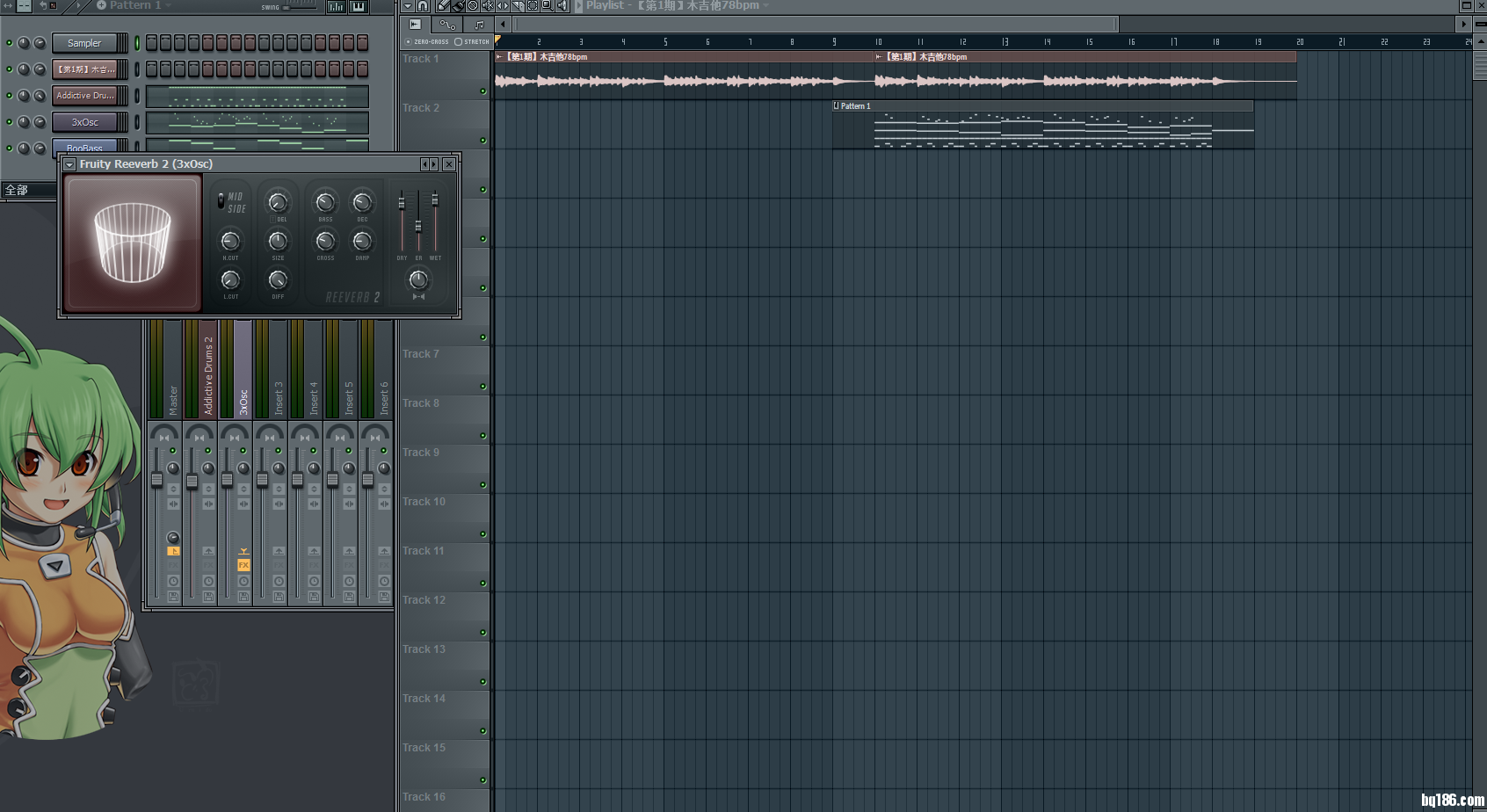This screenshot has height=812, width=1487.
Task: Expand the Pattern 1 selector dropdown
Action: pos(168,5)
